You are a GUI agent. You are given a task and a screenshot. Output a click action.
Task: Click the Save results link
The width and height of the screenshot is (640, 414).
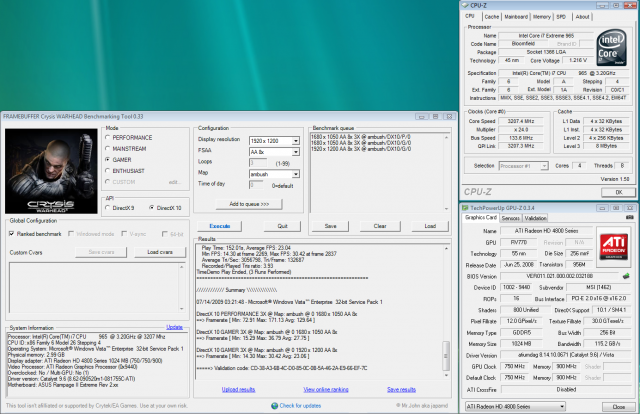coord(401,390)
